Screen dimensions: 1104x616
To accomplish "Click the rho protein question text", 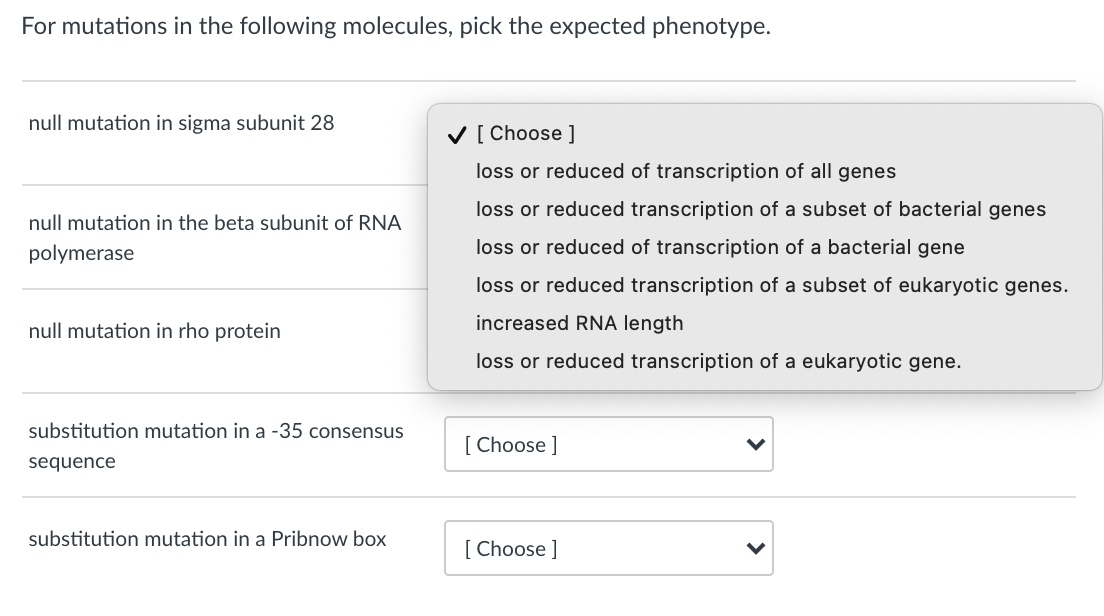I will pos(152,331).
